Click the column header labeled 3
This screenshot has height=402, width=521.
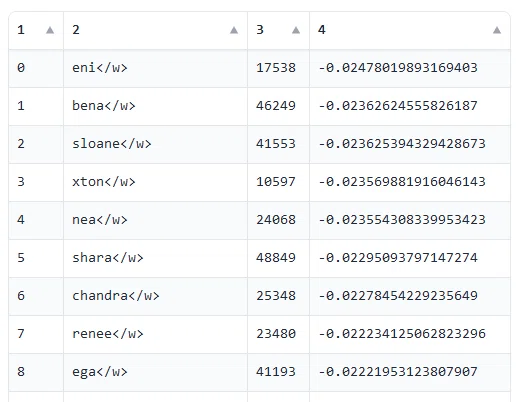point(278,30)
